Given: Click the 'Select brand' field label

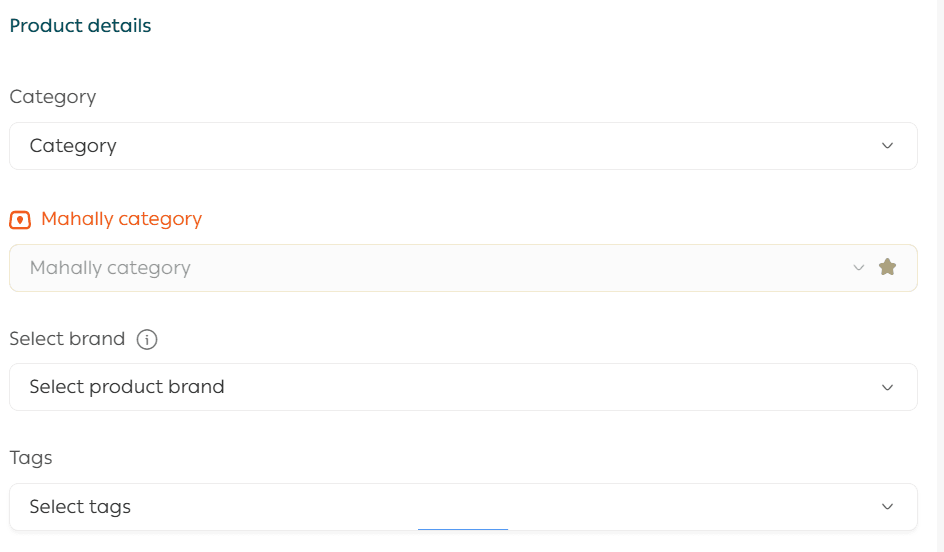Looking at the screenshot, I should coord(67,339).
